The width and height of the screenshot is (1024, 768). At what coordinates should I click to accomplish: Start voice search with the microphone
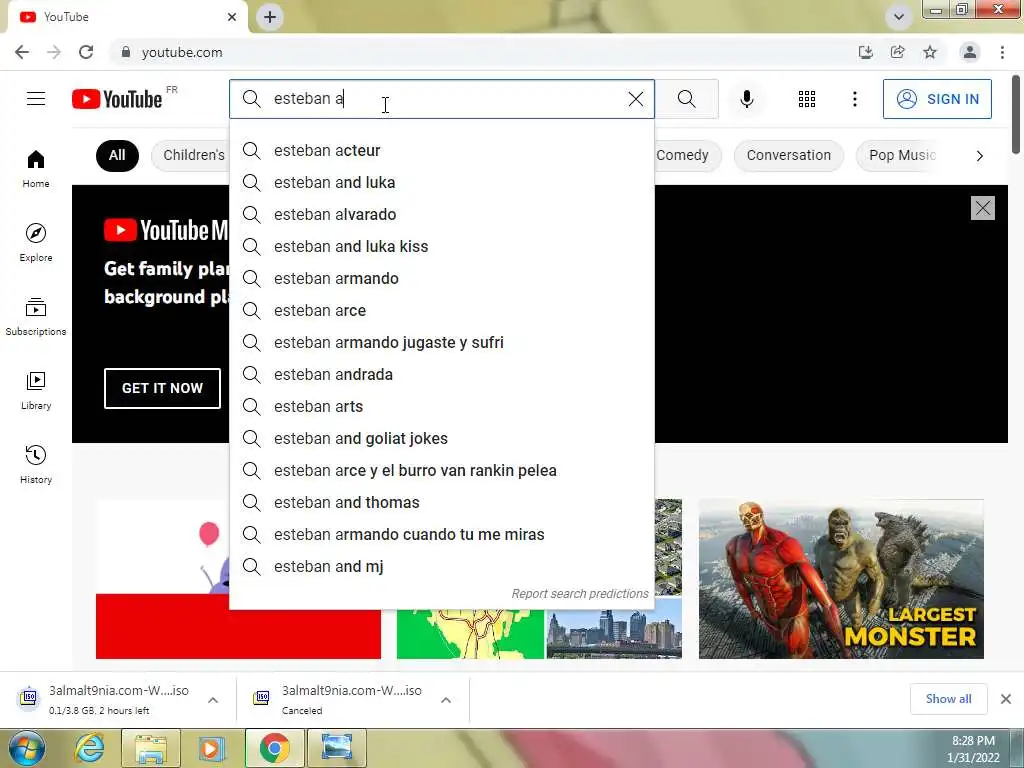(x=747, y=99)
